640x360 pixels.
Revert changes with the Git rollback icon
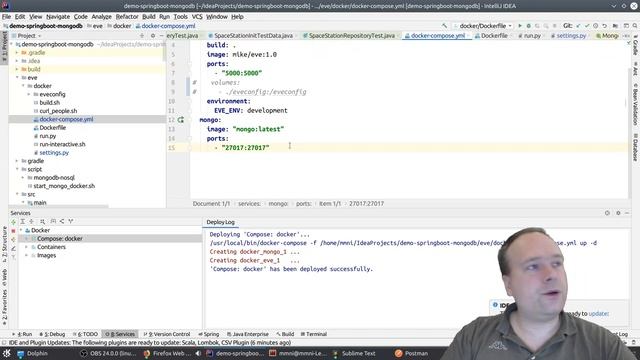click(x=604, y=26)
